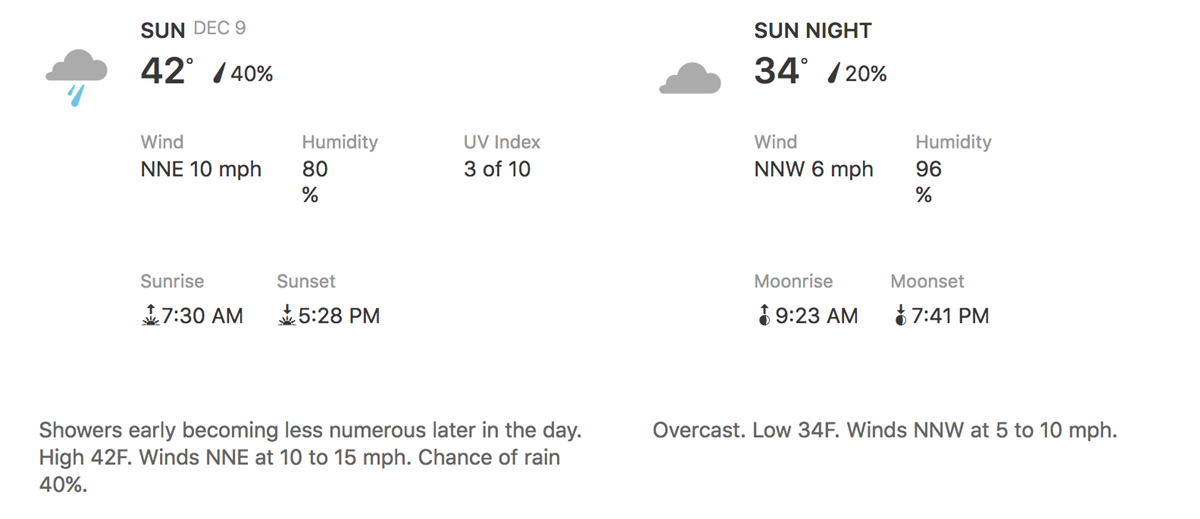Click the raindrop icon next to 40%
Viewport: 1200px width, 519px height.
220,73
